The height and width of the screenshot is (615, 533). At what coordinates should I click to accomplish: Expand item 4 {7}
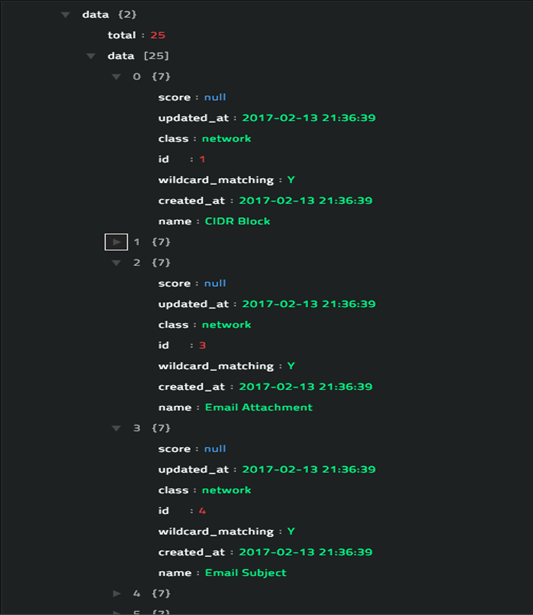point(116,593)
